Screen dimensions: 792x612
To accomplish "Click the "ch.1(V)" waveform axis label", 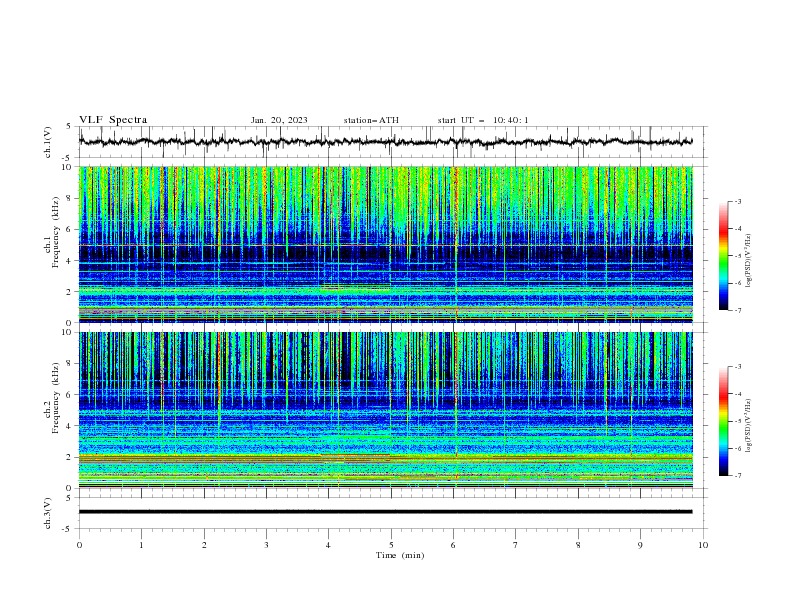I will point(48,142).
